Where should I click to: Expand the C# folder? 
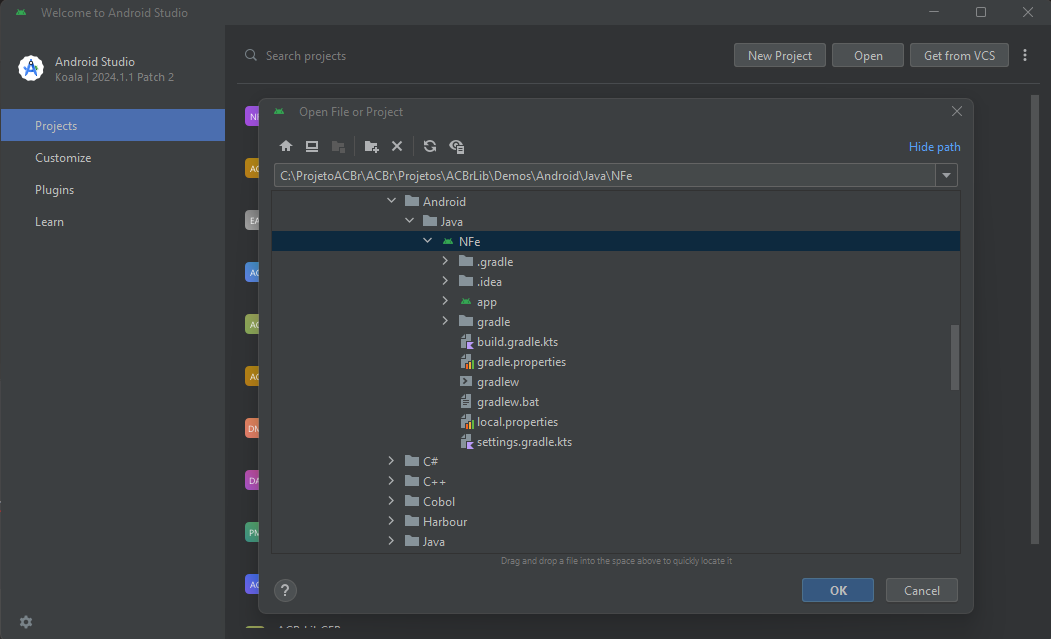391,461
